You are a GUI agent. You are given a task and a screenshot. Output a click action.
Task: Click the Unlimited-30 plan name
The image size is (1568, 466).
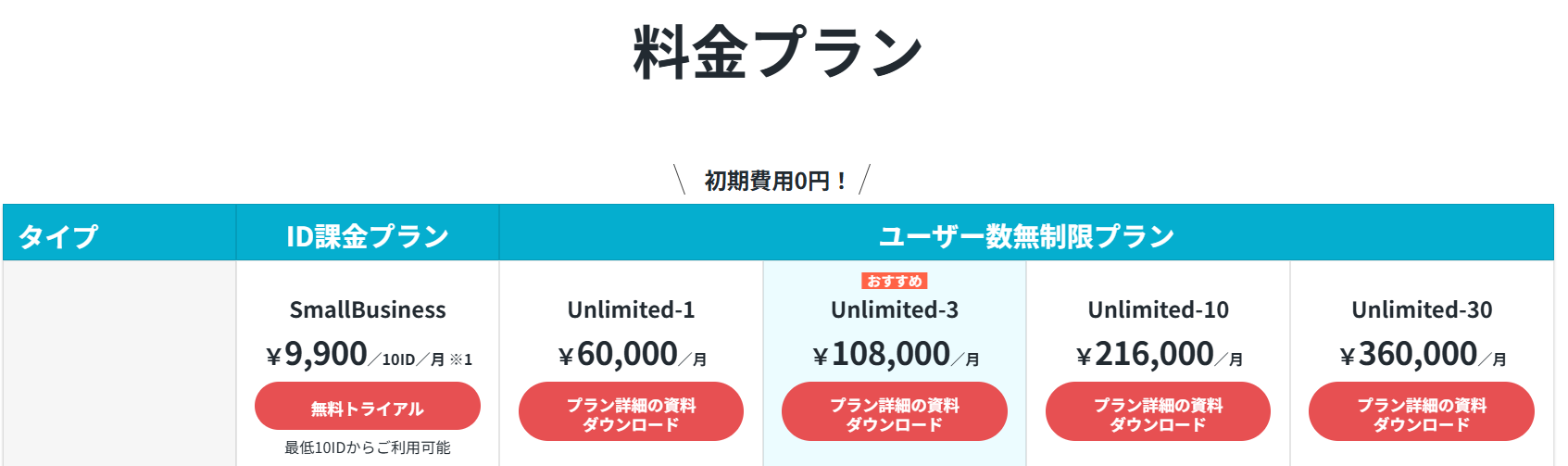coord(1422,309)
